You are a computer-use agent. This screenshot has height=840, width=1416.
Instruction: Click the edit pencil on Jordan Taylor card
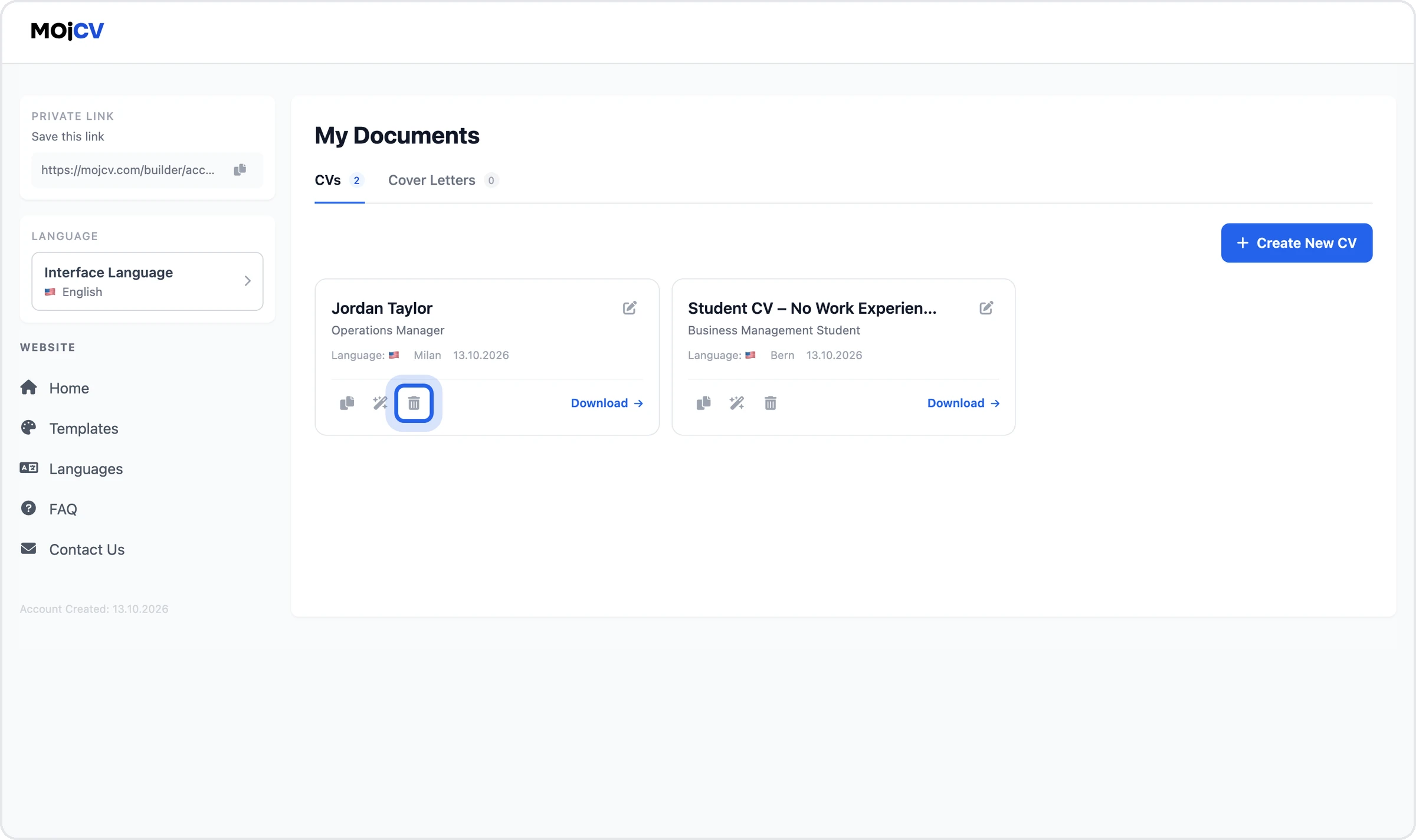[x=630, y=308]
